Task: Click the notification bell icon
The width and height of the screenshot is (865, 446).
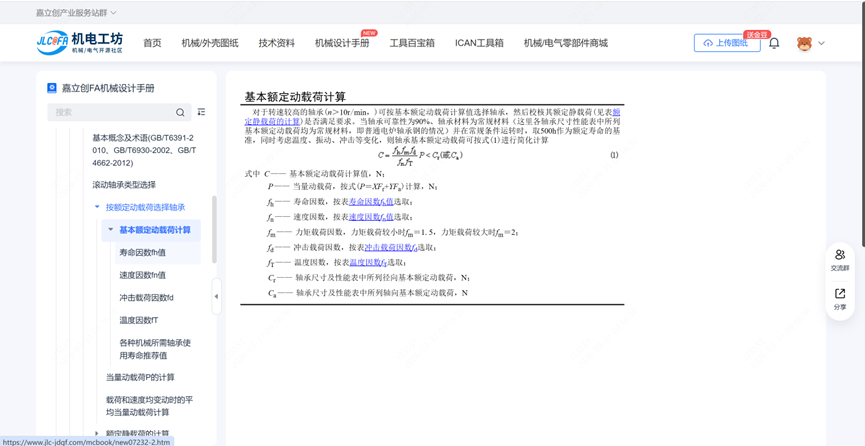Action: pyautogui.click(x=774, y=43)
